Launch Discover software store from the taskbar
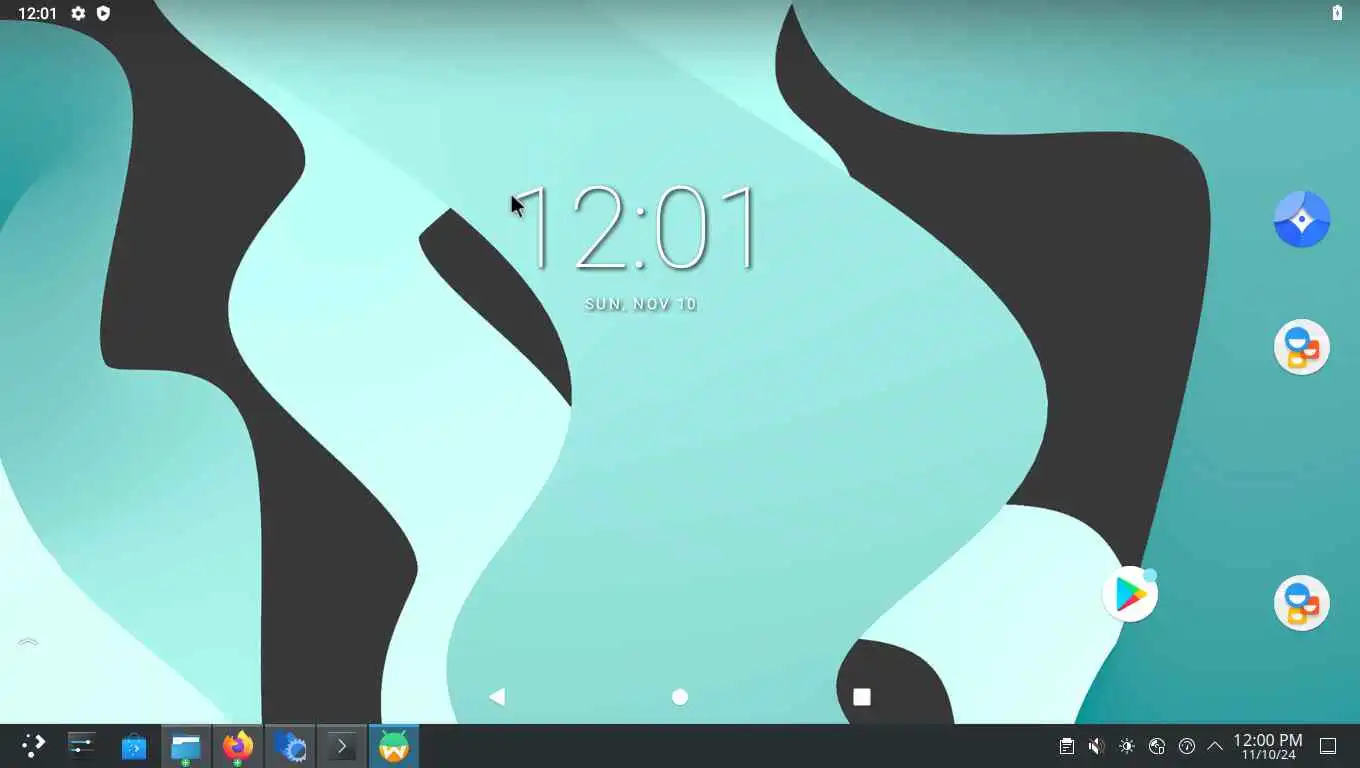This screenshot has width=1360, height=768. click(x=134, y=746)
